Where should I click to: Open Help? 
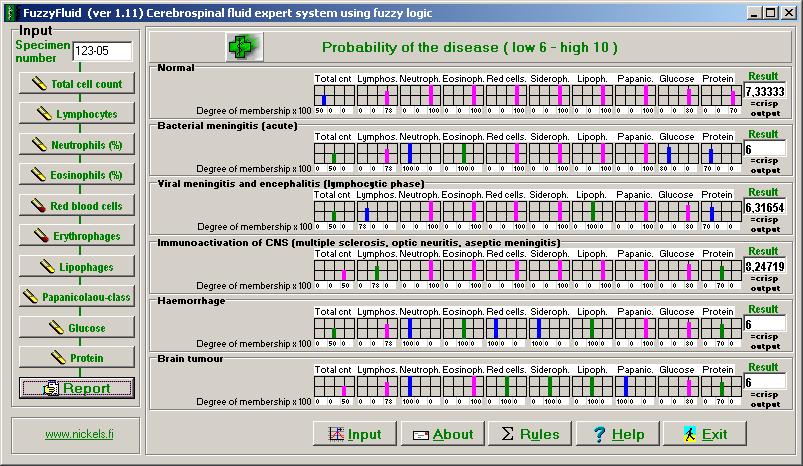click(x=618, y=434)
